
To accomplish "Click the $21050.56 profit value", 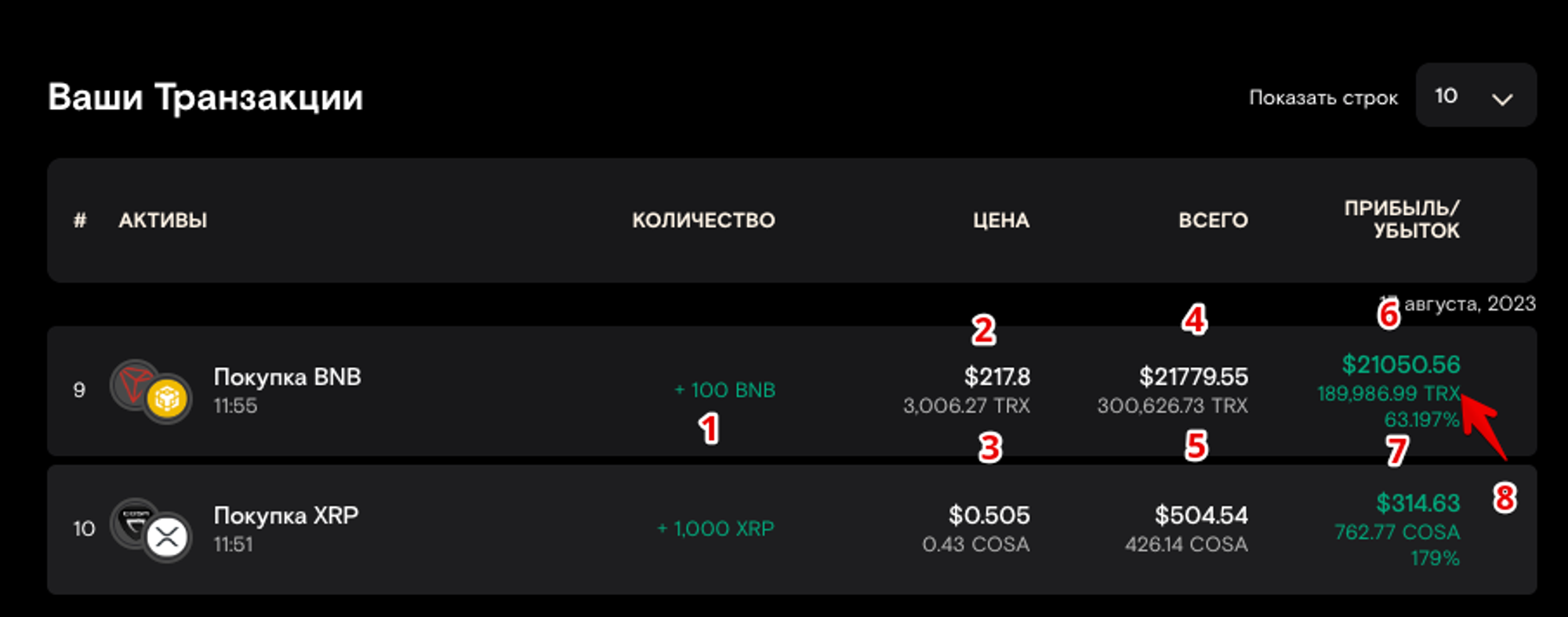I will (1402, 363).
